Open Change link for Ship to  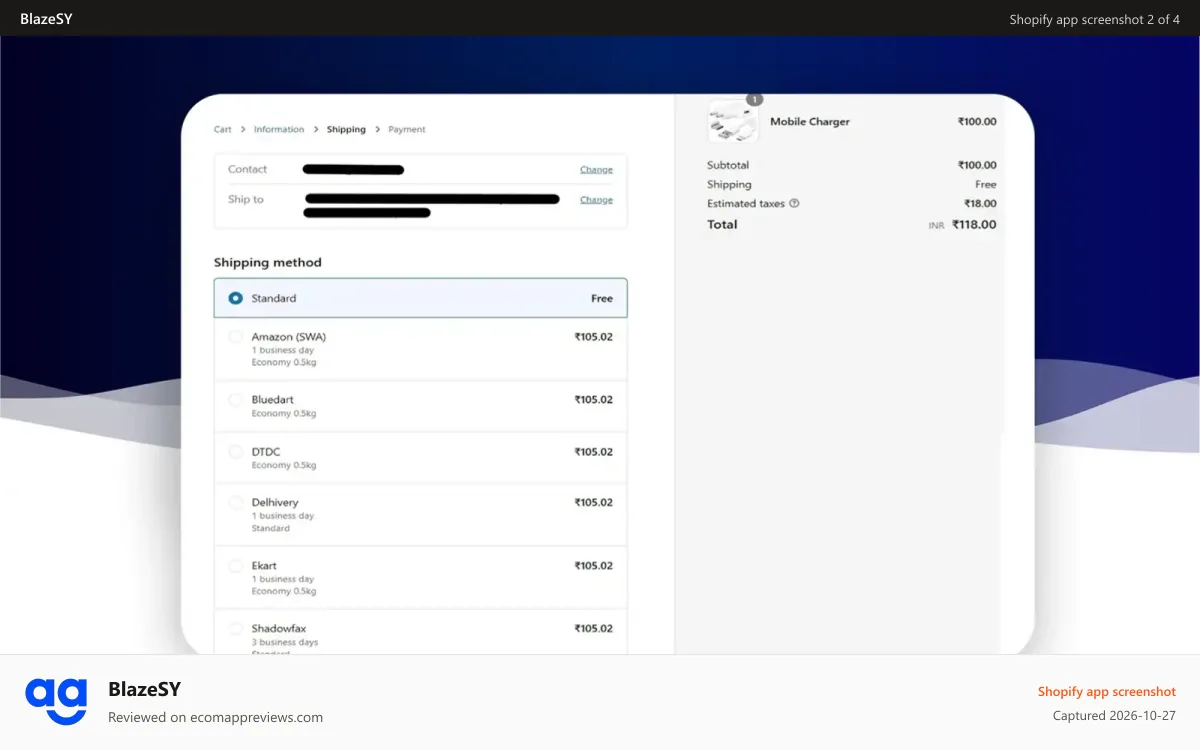pos(596,200)
